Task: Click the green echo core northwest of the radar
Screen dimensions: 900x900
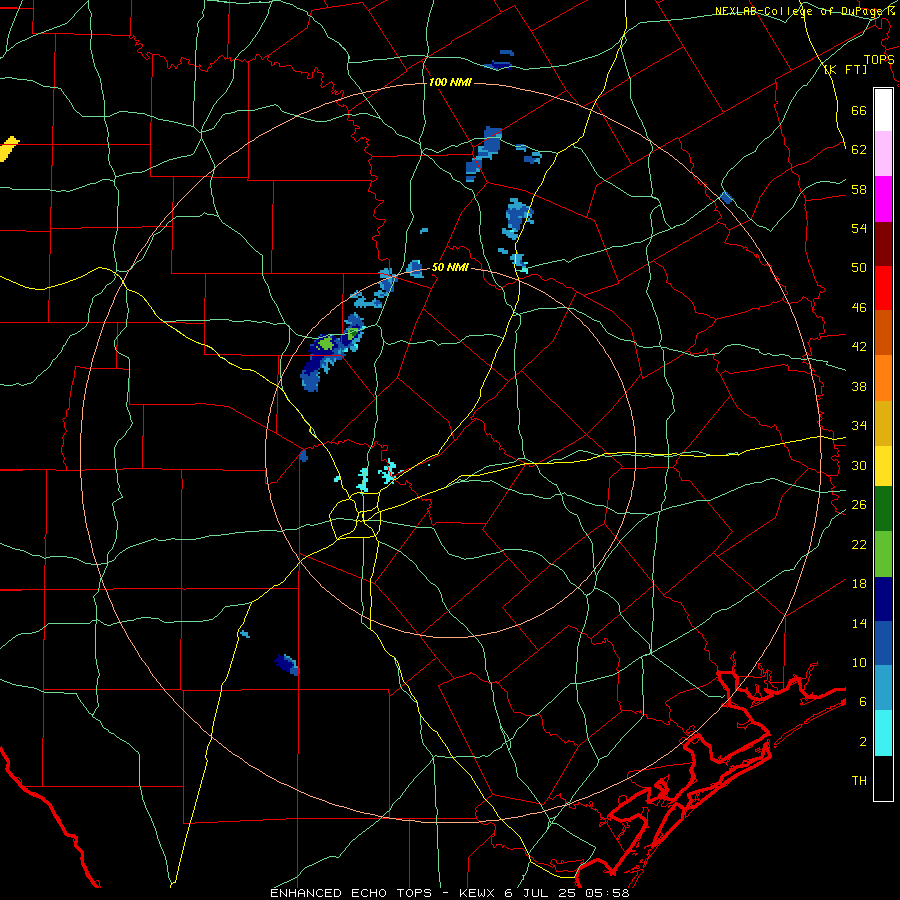Action: [x=325, y=344]
